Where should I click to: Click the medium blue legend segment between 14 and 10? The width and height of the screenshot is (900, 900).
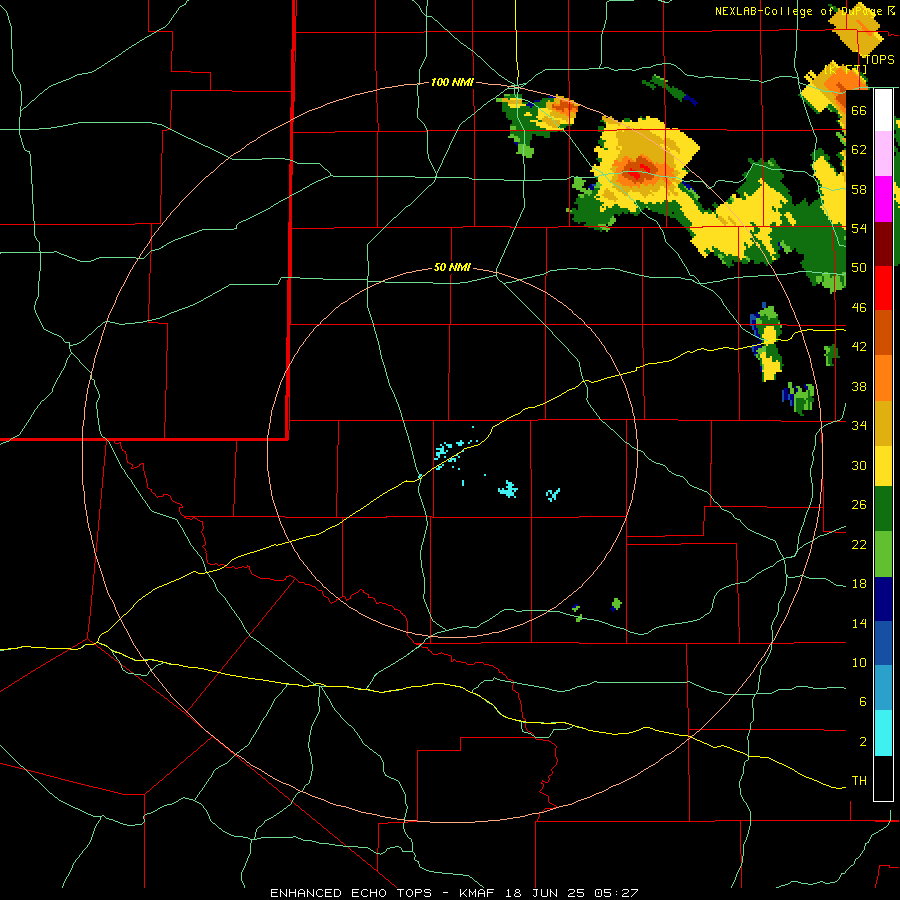[x=883, y=644]
